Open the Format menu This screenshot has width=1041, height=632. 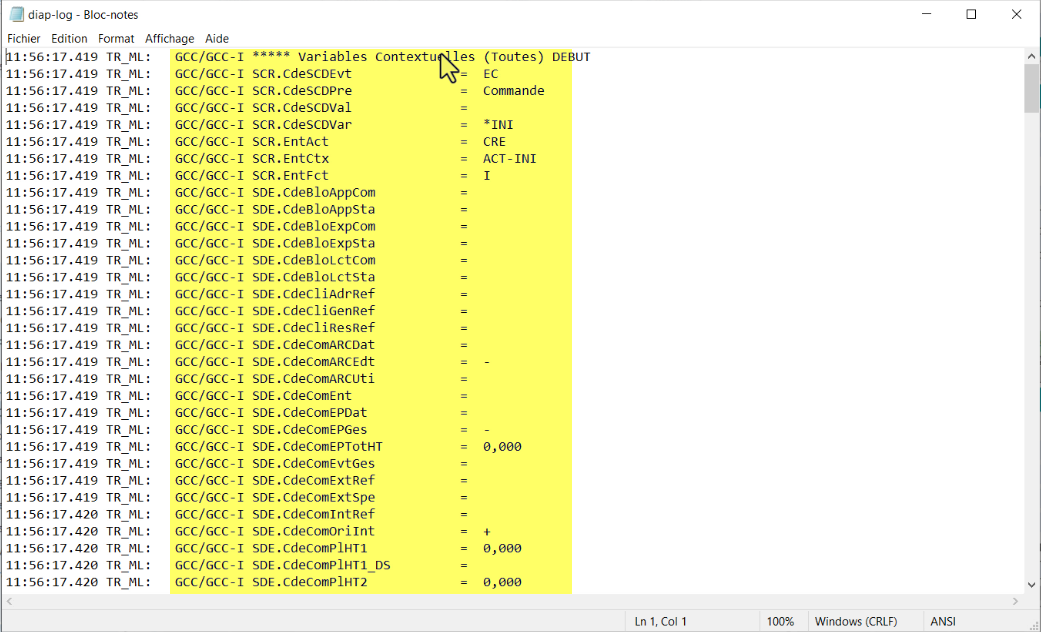116,38
